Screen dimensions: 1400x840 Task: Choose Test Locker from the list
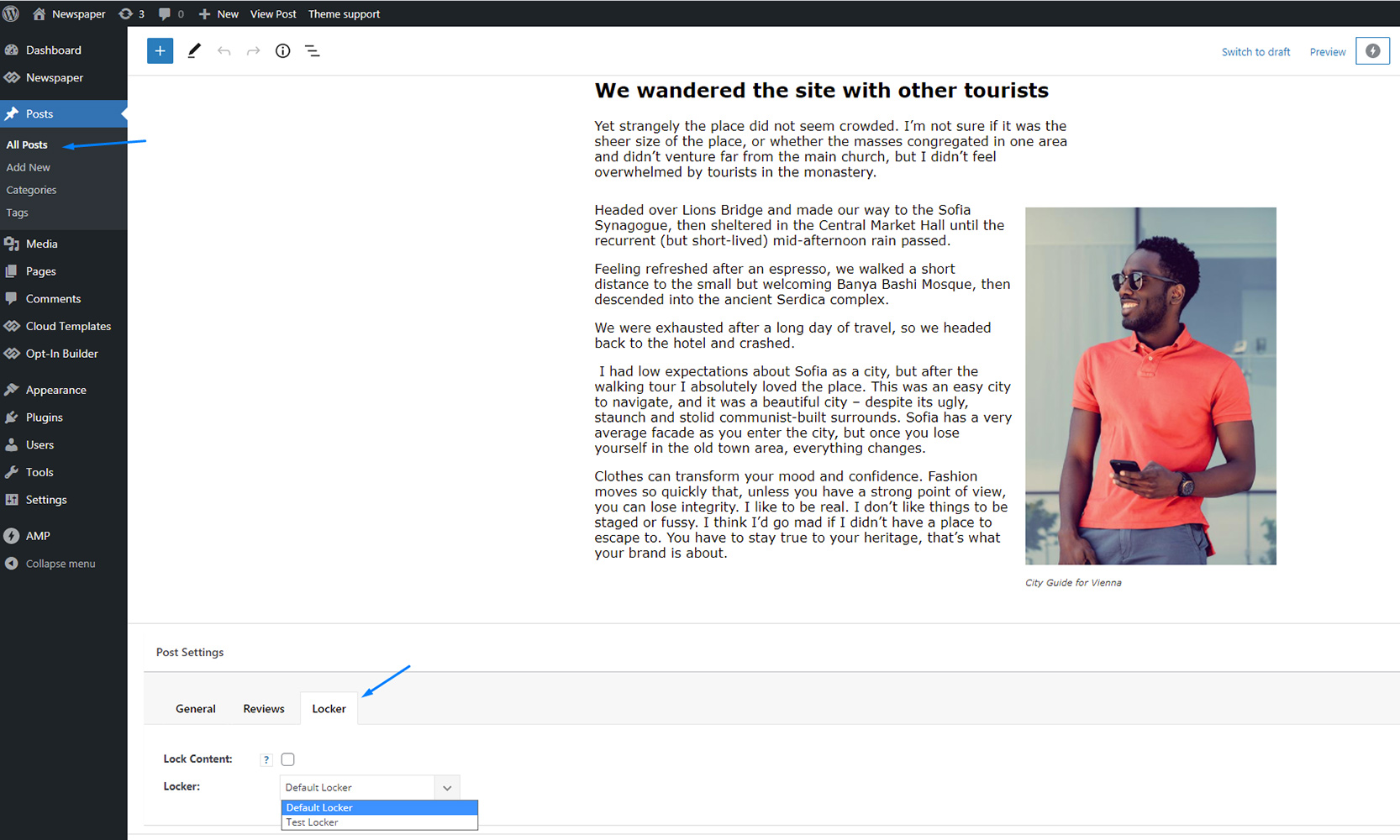(380, 822)
